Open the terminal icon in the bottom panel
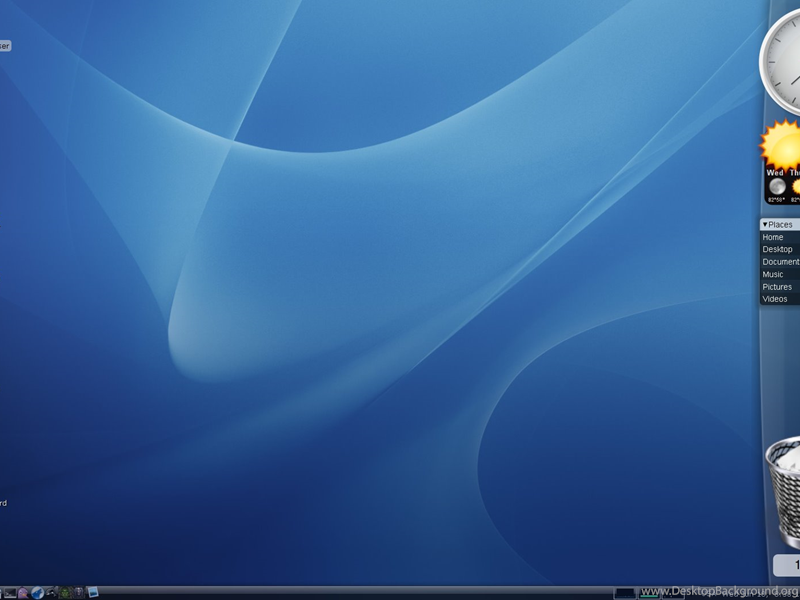This screenshot has height=600, width=800. click(10, 593)
